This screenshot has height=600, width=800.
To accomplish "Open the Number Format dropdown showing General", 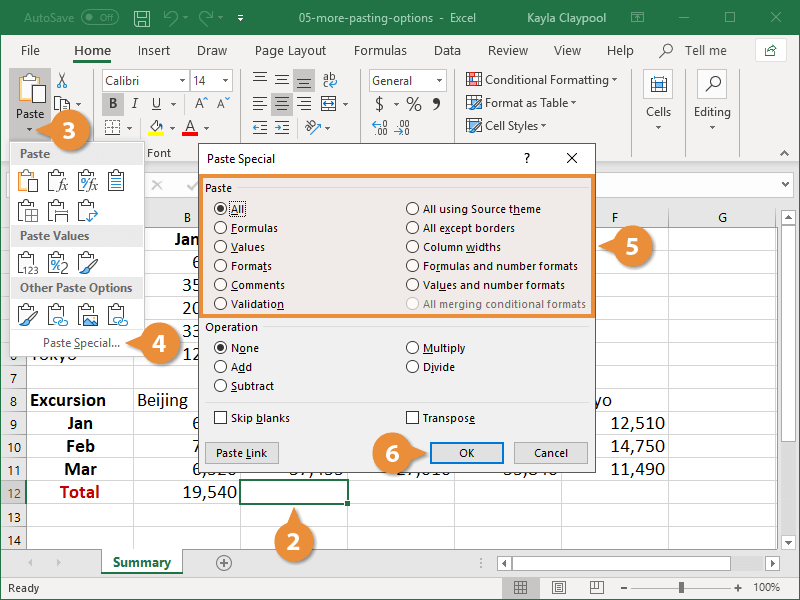I will click(406, 80).
